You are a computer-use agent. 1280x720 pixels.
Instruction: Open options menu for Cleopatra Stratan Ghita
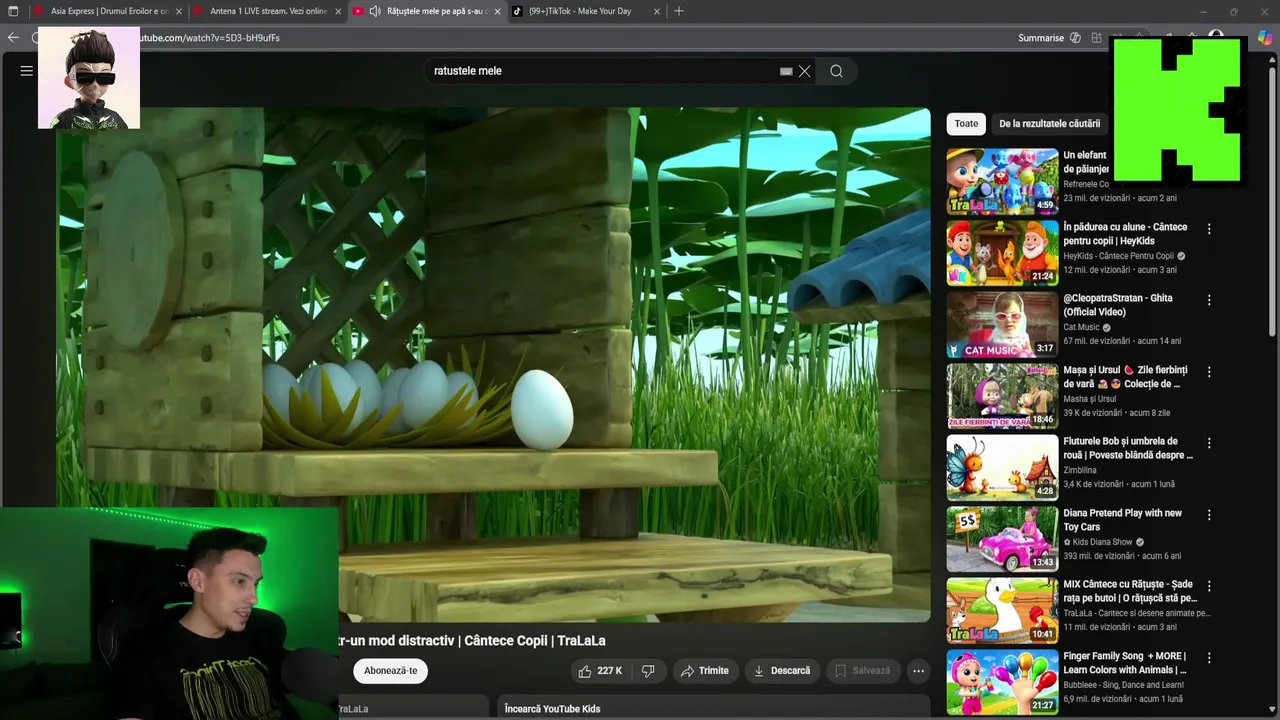point(1209,300)
